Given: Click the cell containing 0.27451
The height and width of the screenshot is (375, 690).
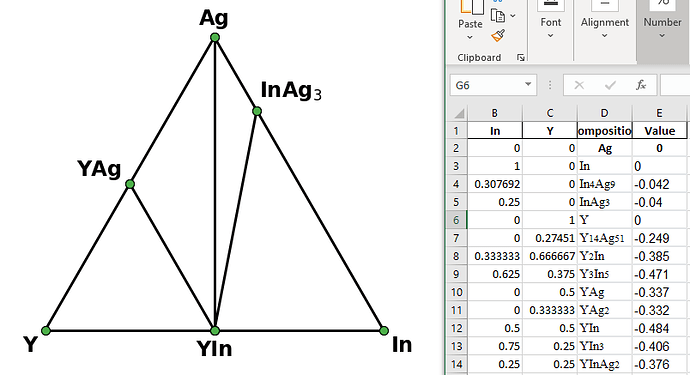Looking at the screenshot, I should (x=550, y=238).
